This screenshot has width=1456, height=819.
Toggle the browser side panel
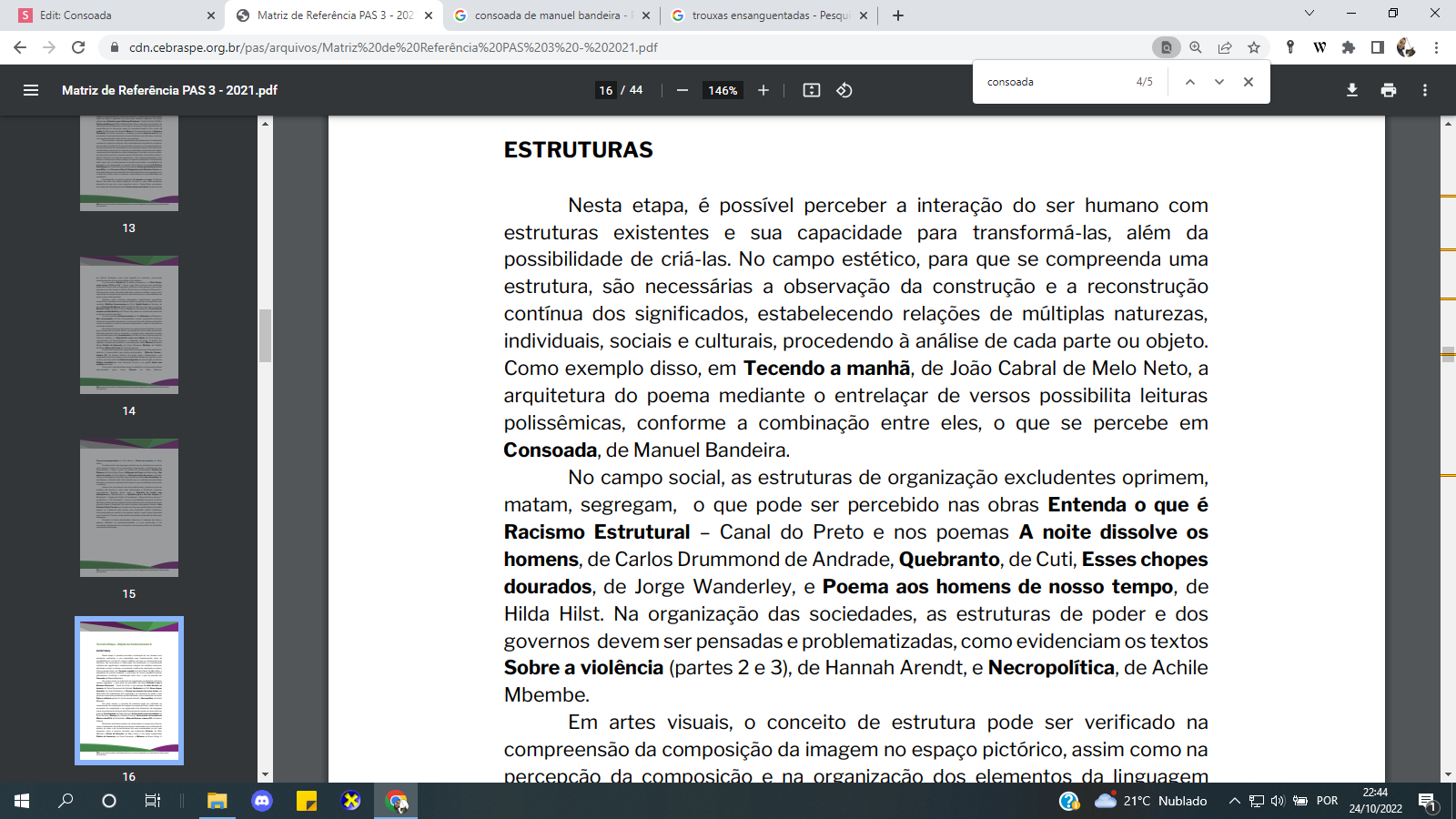coord(1378,47)
